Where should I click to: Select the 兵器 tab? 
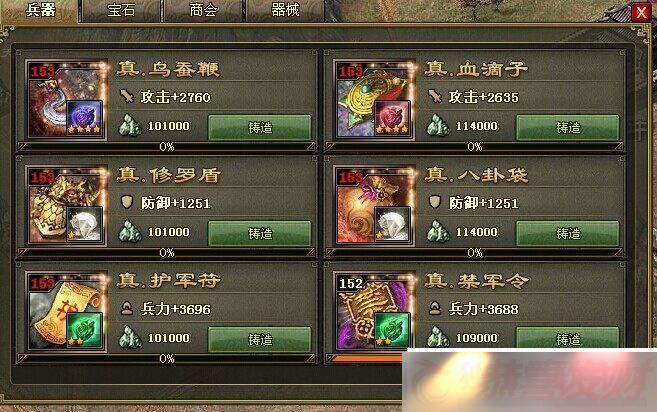click(x=40, y=10)
